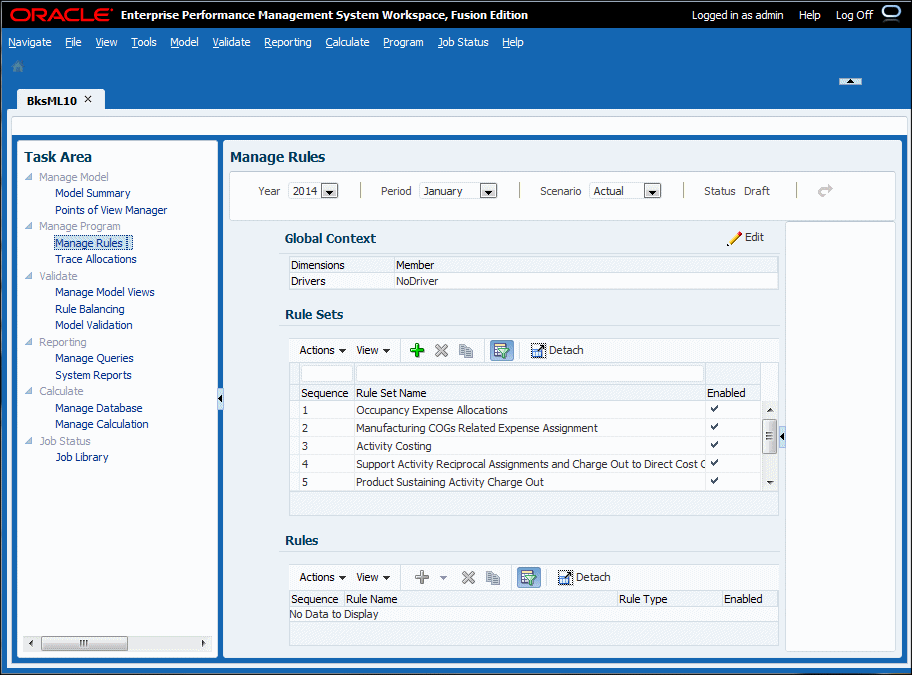The image size is (912, 675).
Task: Collapse the Job Status tree node
Action: click(28, 441)
